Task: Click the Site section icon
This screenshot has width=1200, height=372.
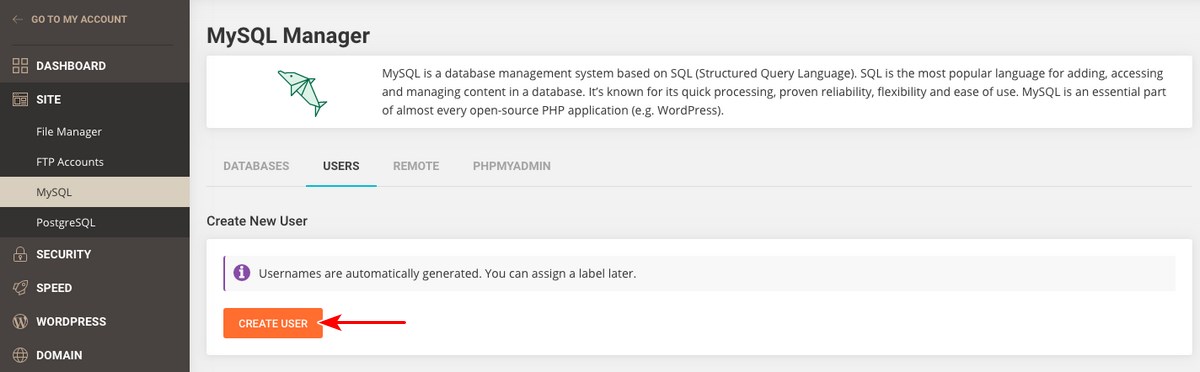Action: pyautogui.click(x=19, y=100)
